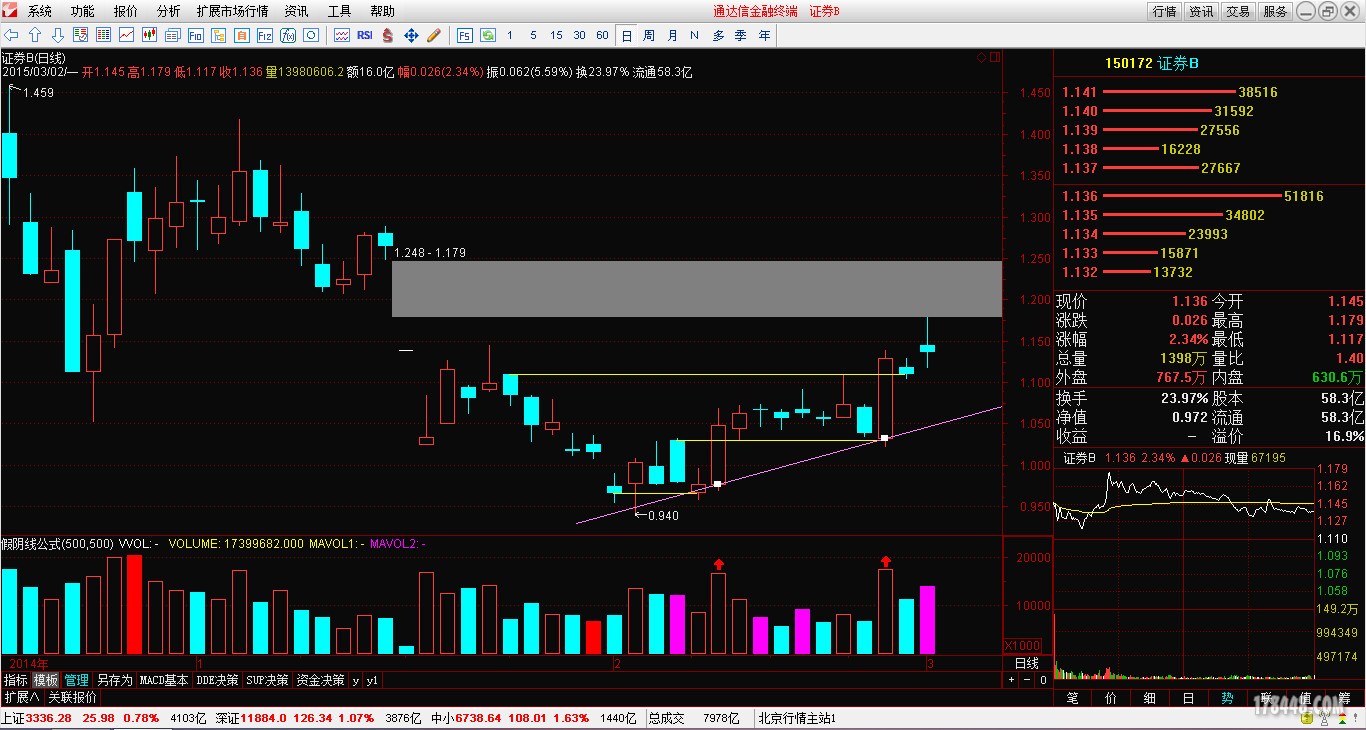Switch to 1-minute period

[x=510, y=35]
